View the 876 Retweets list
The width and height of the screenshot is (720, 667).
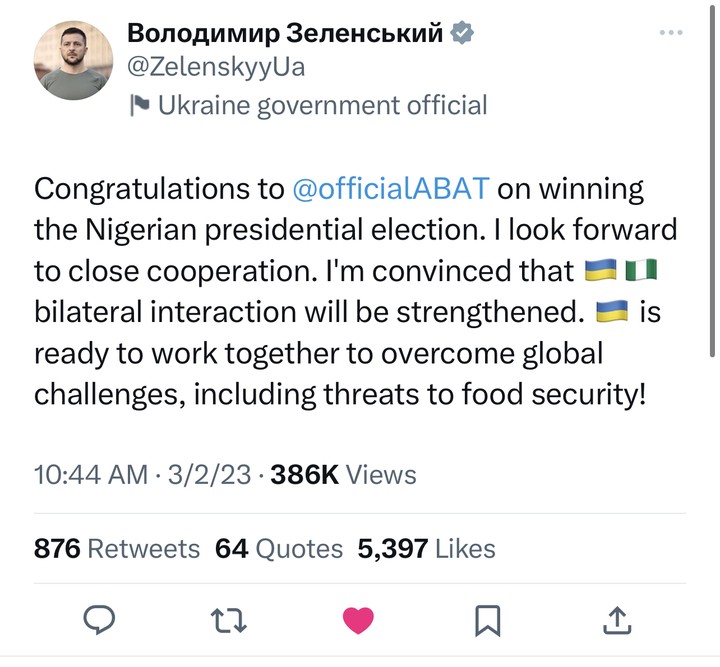[x=117, y=548]
